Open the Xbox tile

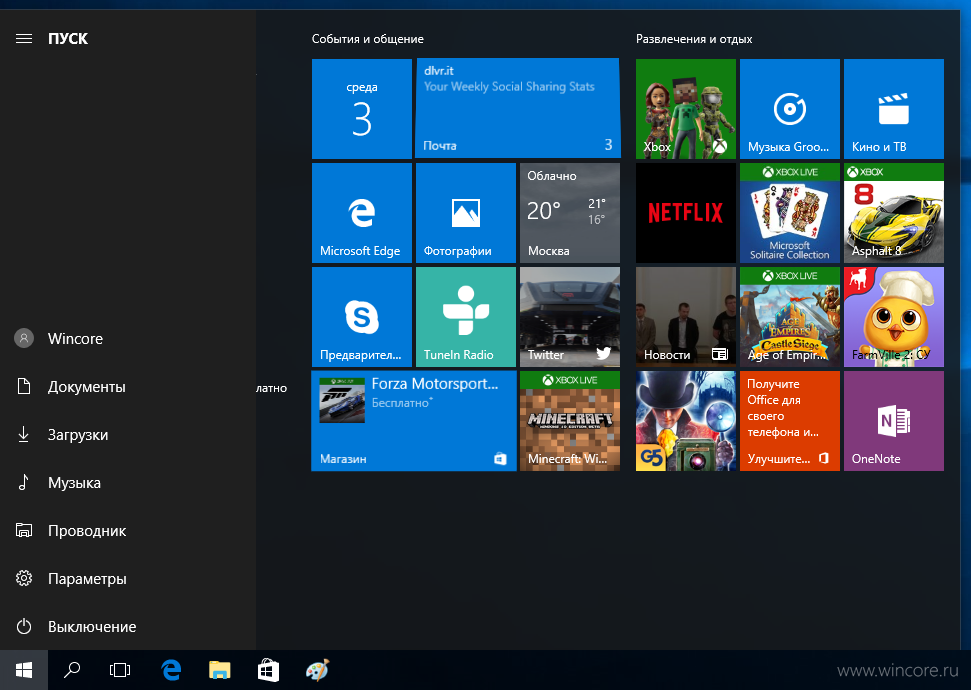pyautogui.click(x=686, y=109)
